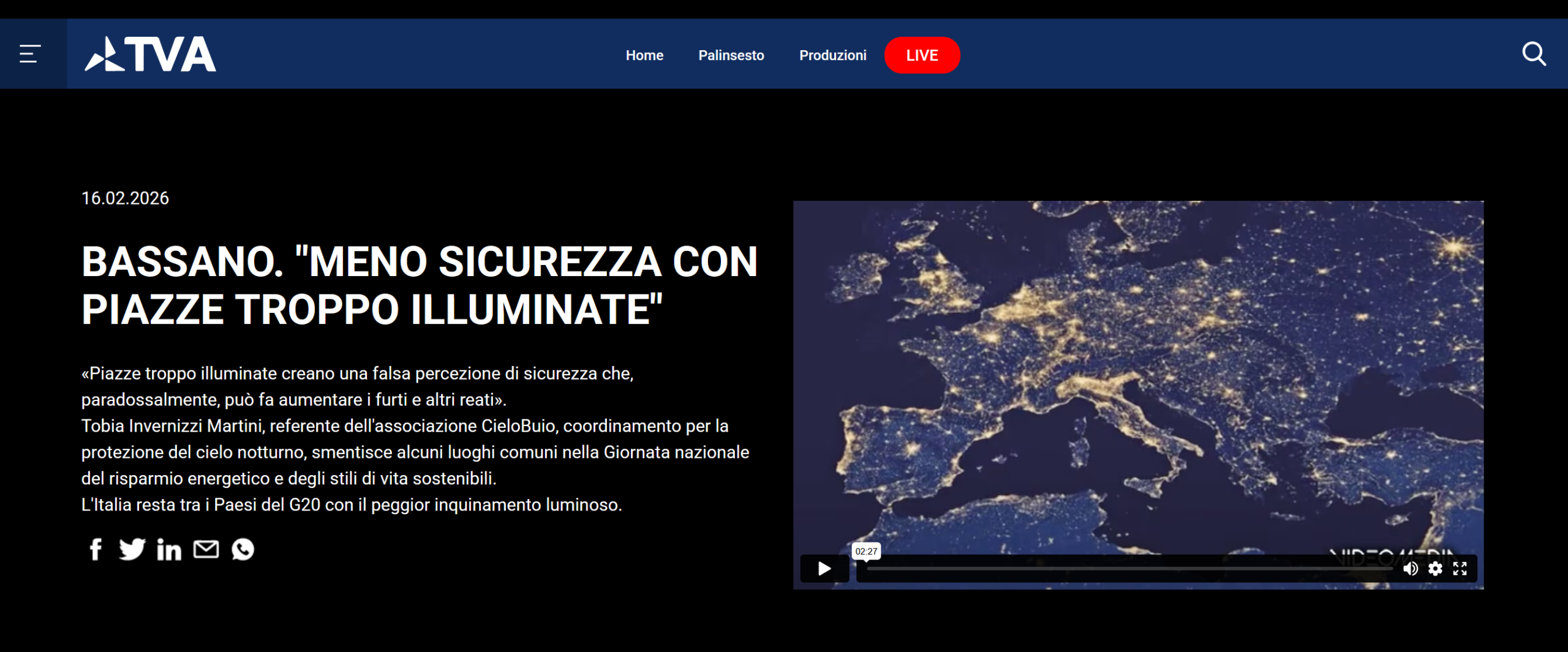
Task: Open video player settings gear
Action: click(1435, 569)
